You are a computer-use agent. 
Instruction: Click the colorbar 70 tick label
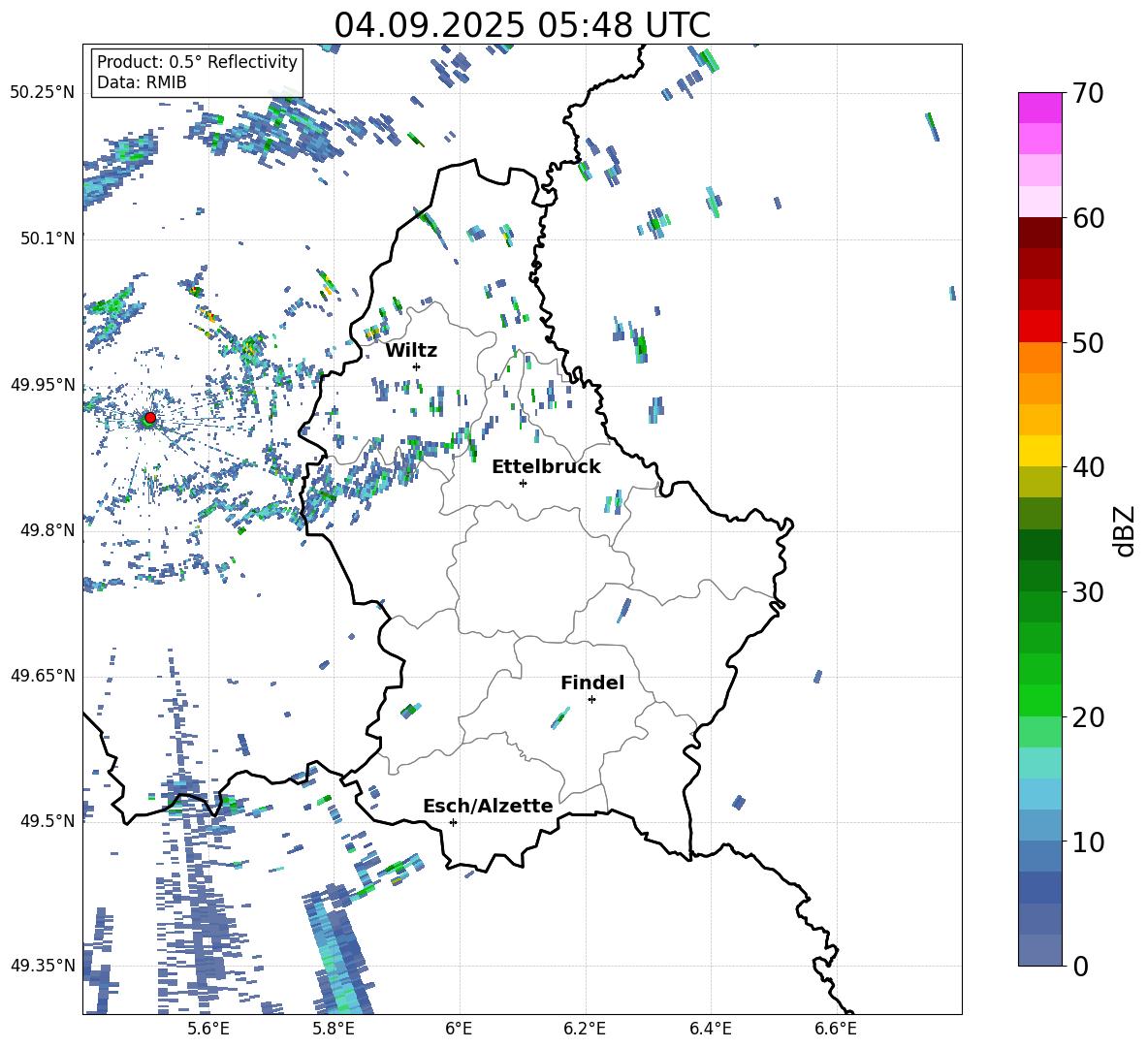point(1088,93)
